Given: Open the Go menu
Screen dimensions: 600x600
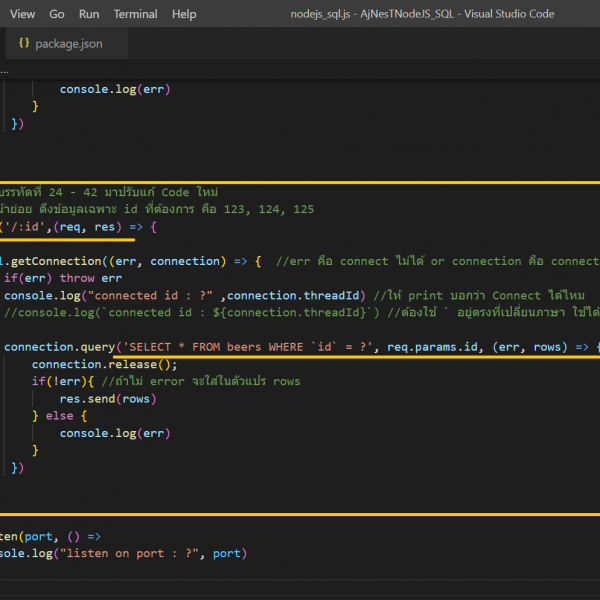Looking at the screenshot, I should [57, 14].
